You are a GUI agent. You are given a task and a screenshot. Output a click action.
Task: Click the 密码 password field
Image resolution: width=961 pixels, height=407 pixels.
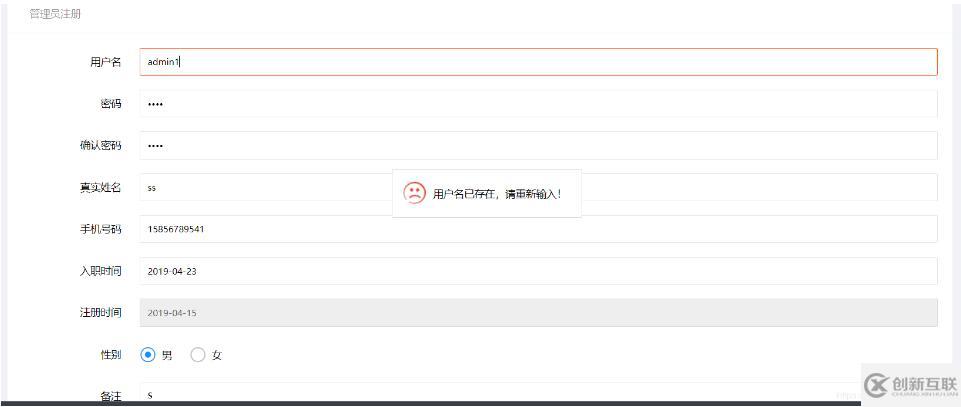(538, 104)
